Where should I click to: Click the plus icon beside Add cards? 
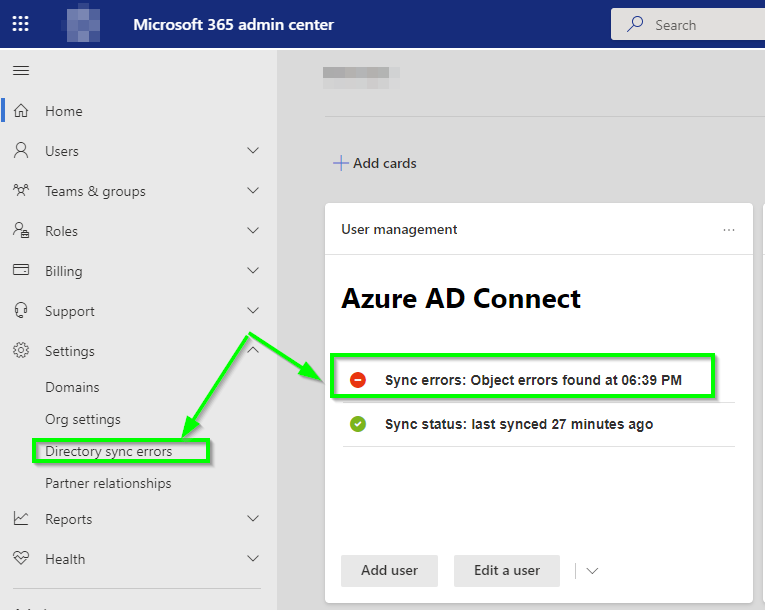341,163
